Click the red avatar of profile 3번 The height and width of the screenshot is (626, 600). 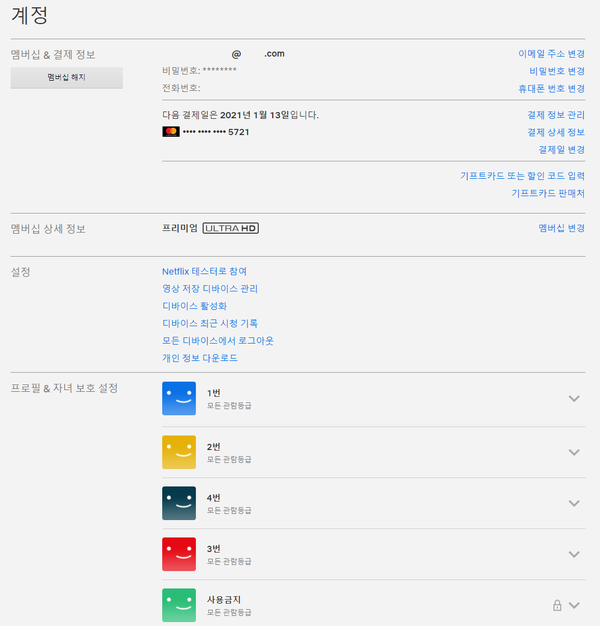tap(179, 554)
